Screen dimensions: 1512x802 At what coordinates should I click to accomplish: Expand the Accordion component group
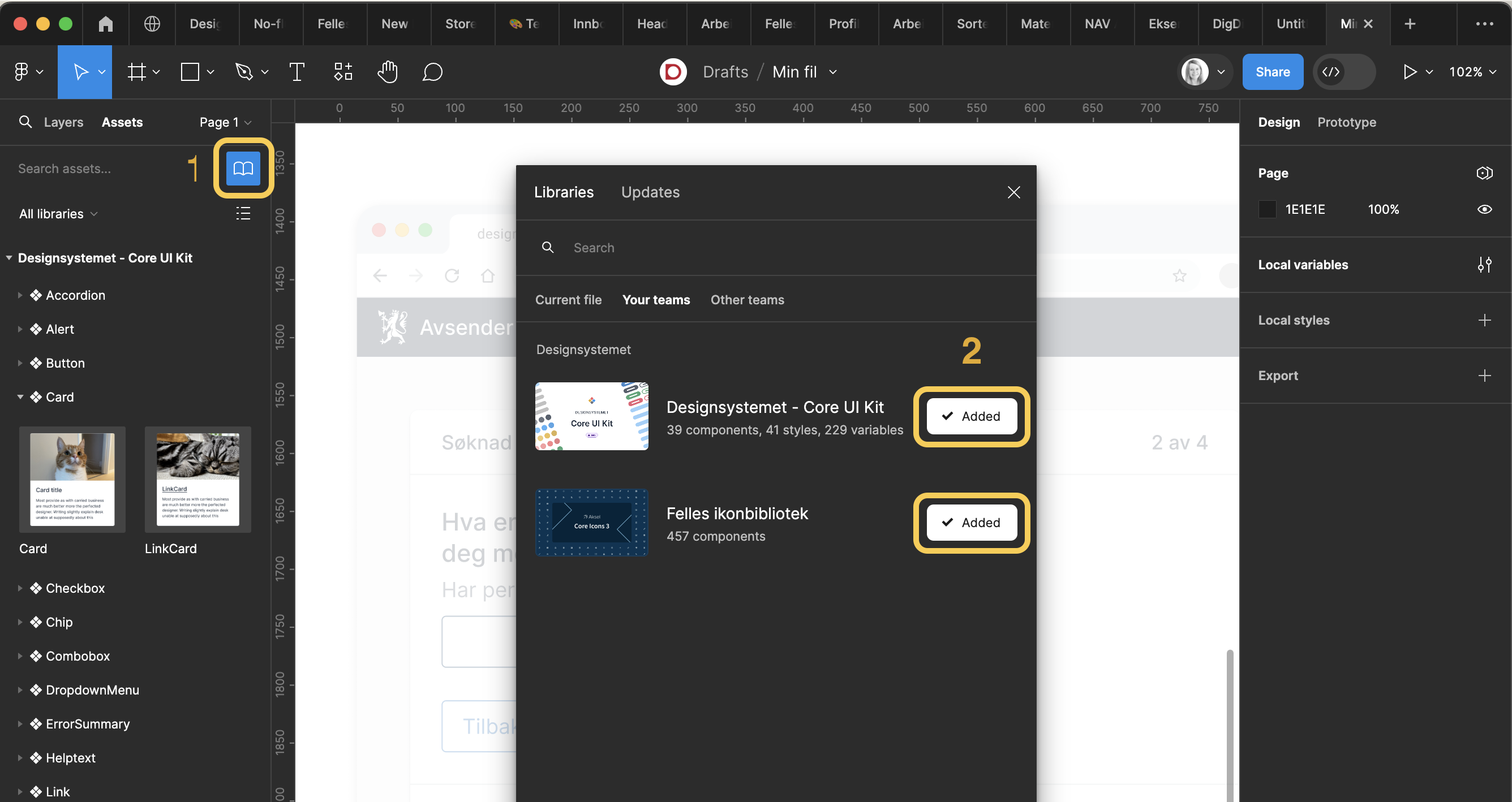click(x=19, y=295)
